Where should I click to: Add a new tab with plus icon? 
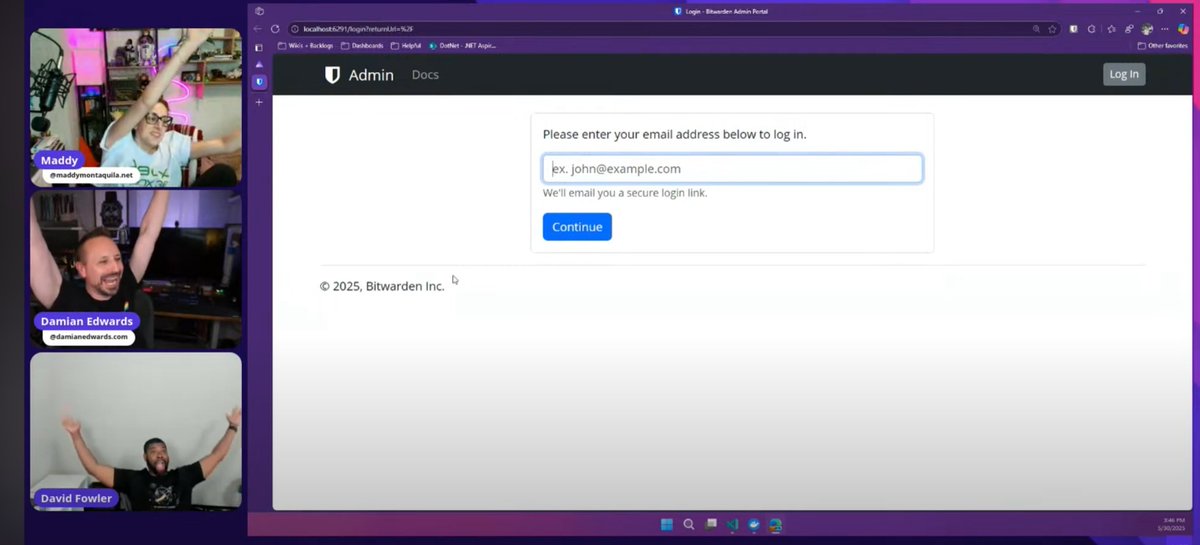(x=259, y=102)
